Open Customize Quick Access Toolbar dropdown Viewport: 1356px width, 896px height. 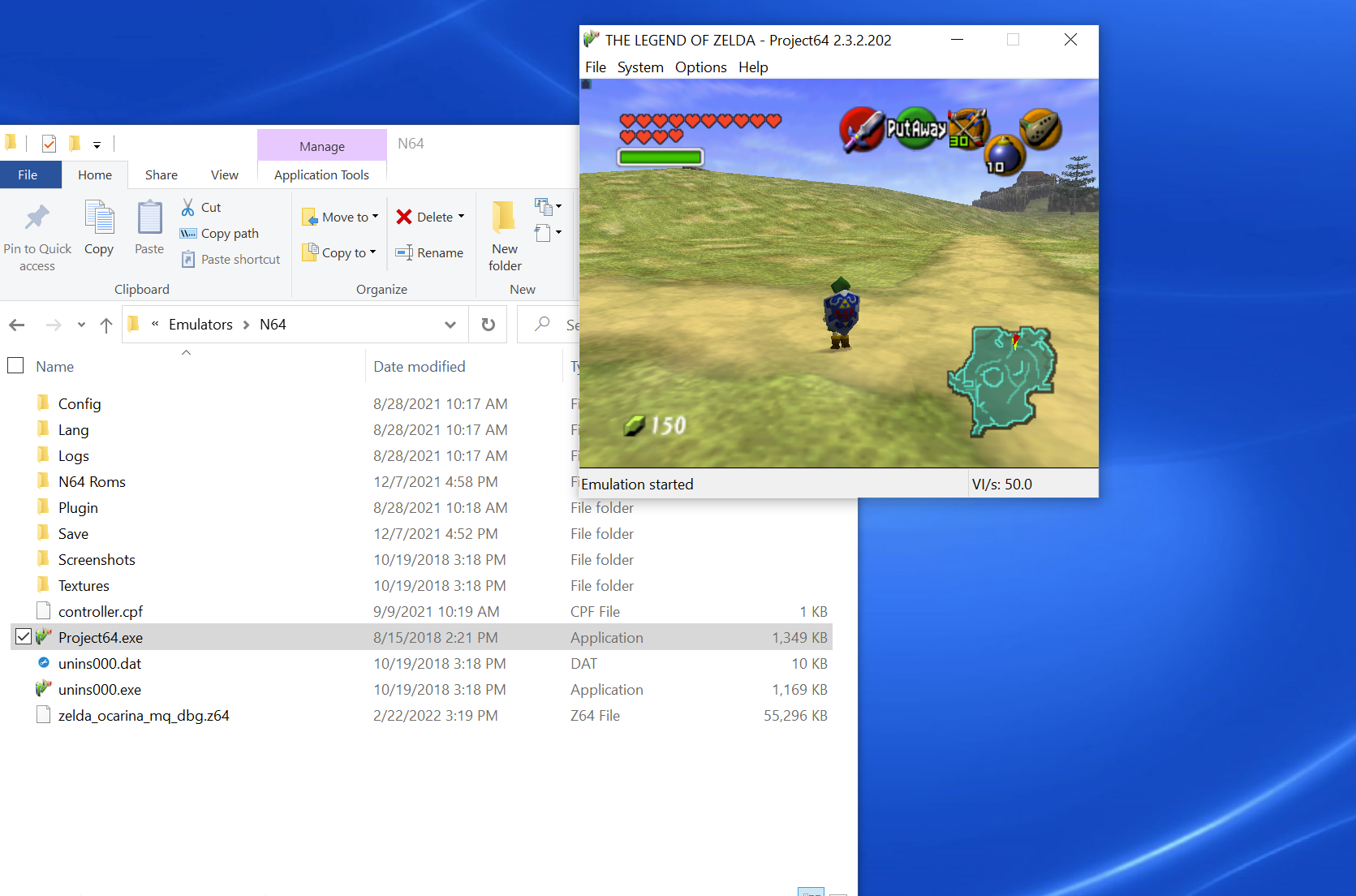tap(97, 145)
